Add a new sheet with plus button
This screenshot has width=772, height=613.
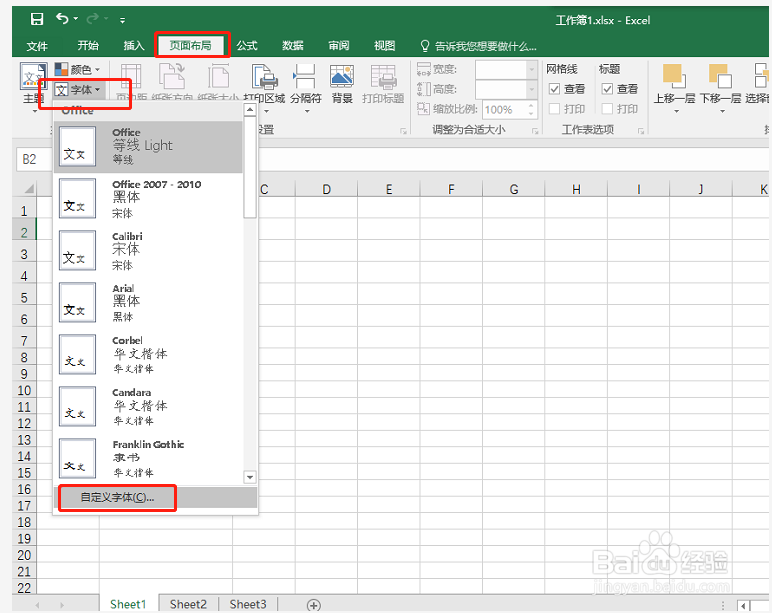314,605
